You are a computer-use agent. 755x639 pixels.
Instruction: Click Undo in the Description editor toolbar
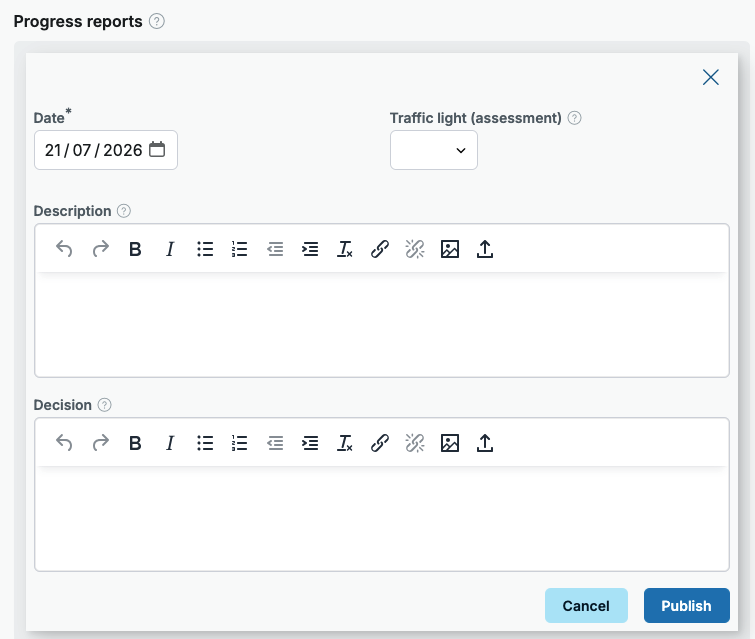click(x=64, y=249)
